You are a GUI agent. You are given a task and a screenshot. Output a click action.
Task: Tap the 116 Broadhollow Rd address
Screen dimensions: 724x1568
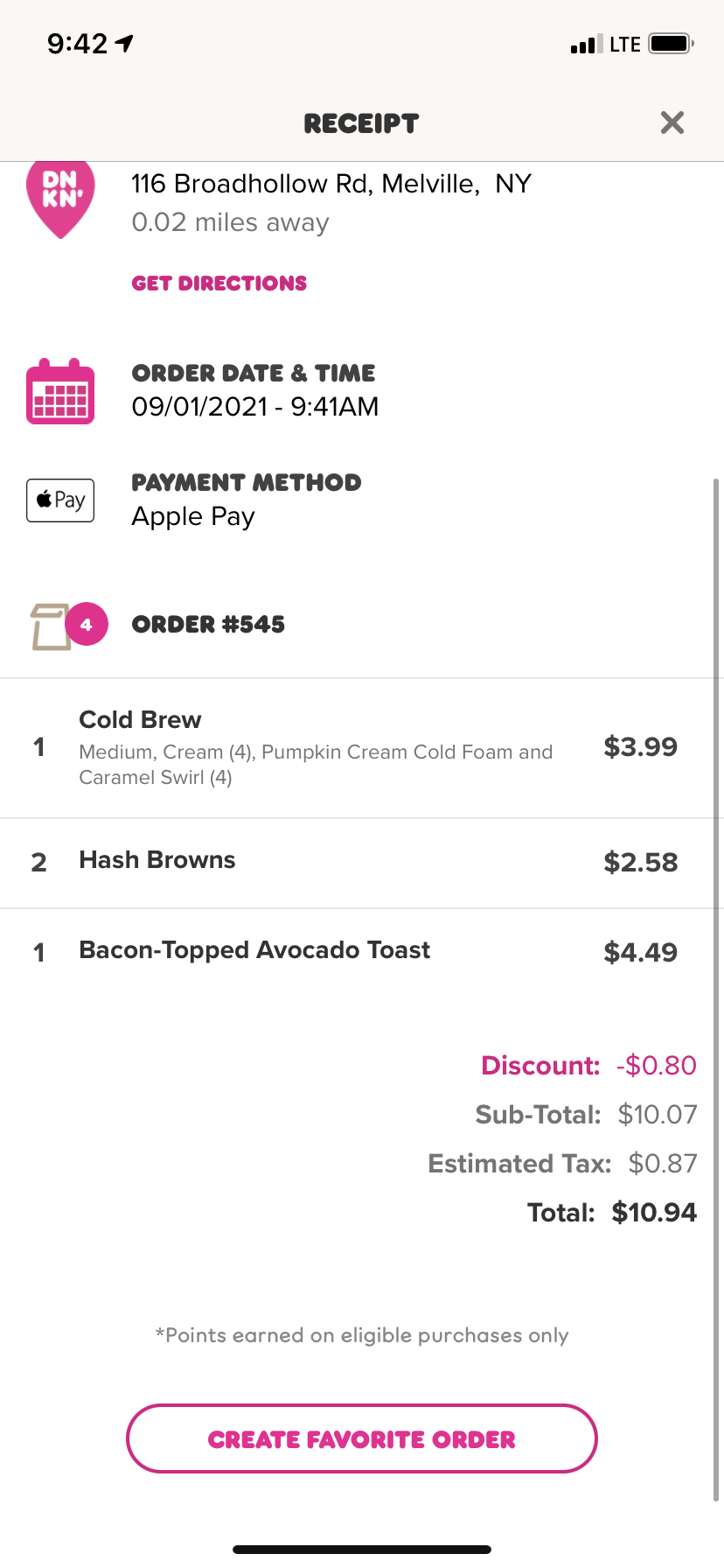(x=331, y=185)
